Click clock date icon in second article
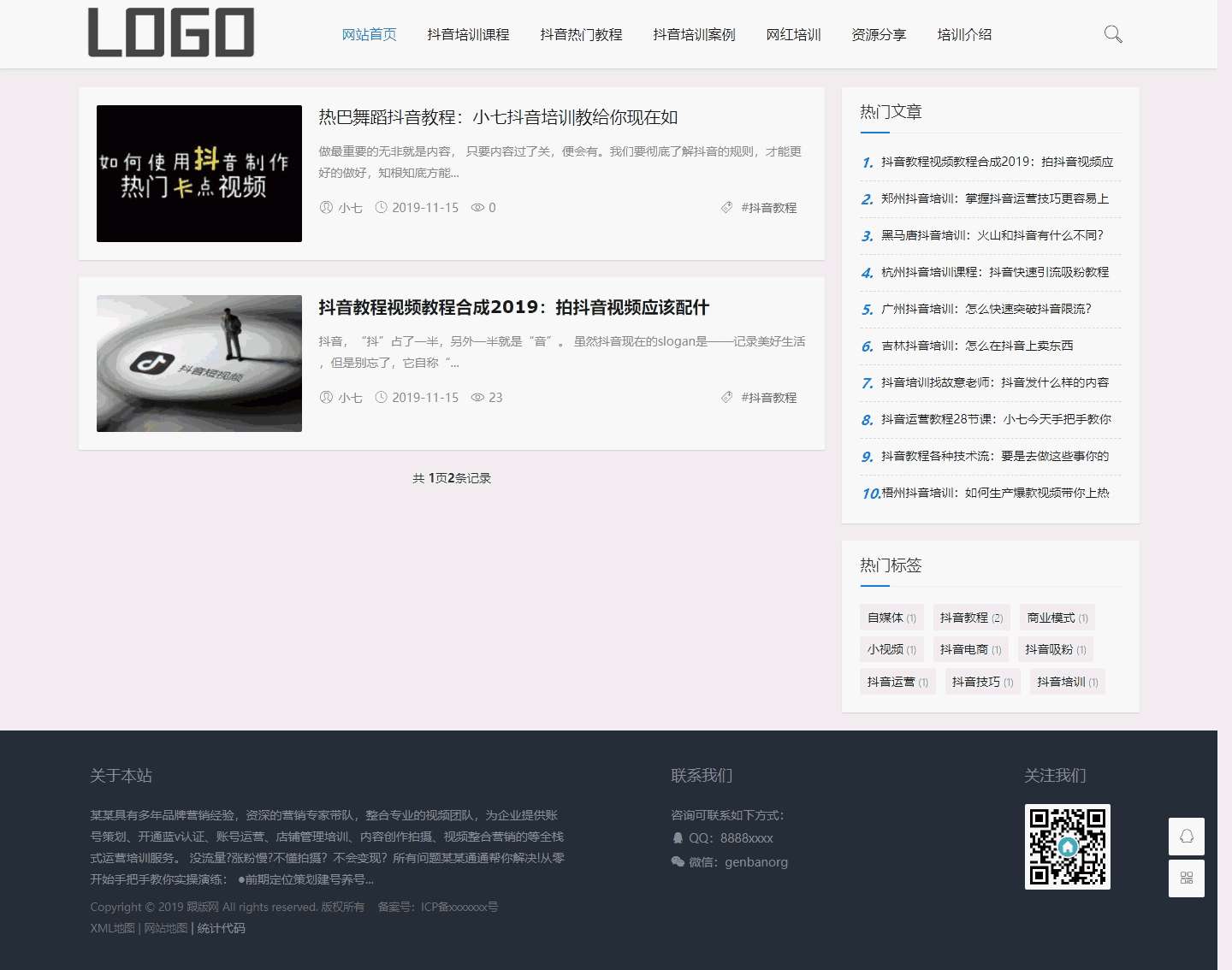 click(x=382, y=397)
